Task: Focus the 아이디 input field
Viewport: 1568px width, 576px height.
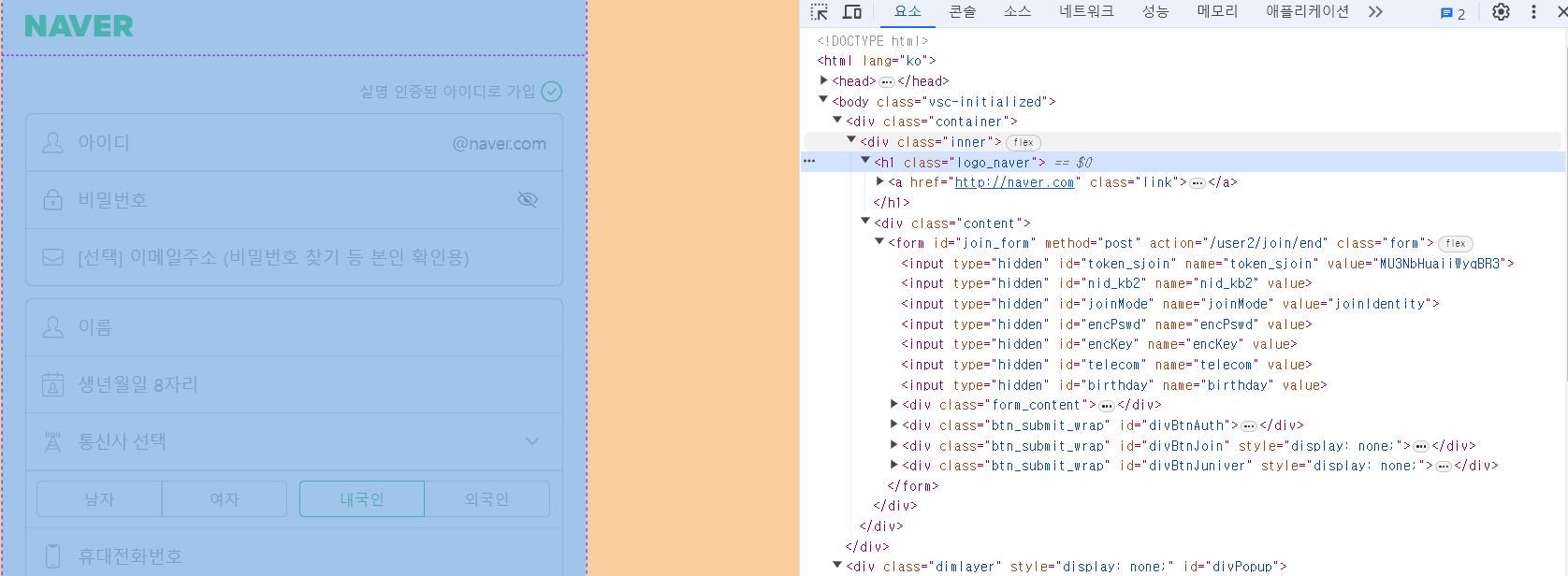Action: [x=294, y=143]
